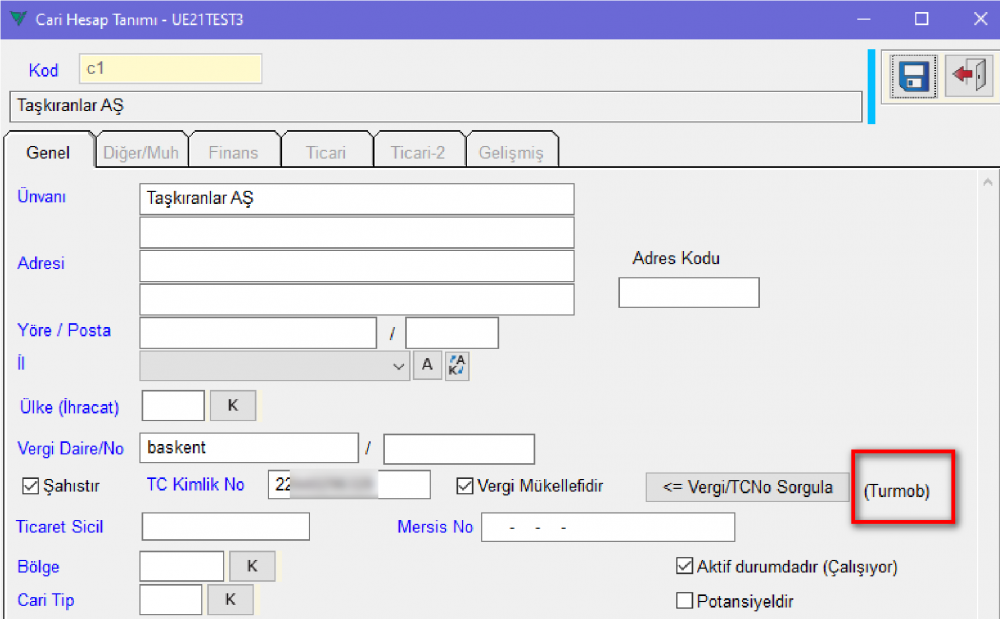Click the Mersis No input field
Screen dimensions: 1000x619
pyautogui.click(x=607, y=527)
